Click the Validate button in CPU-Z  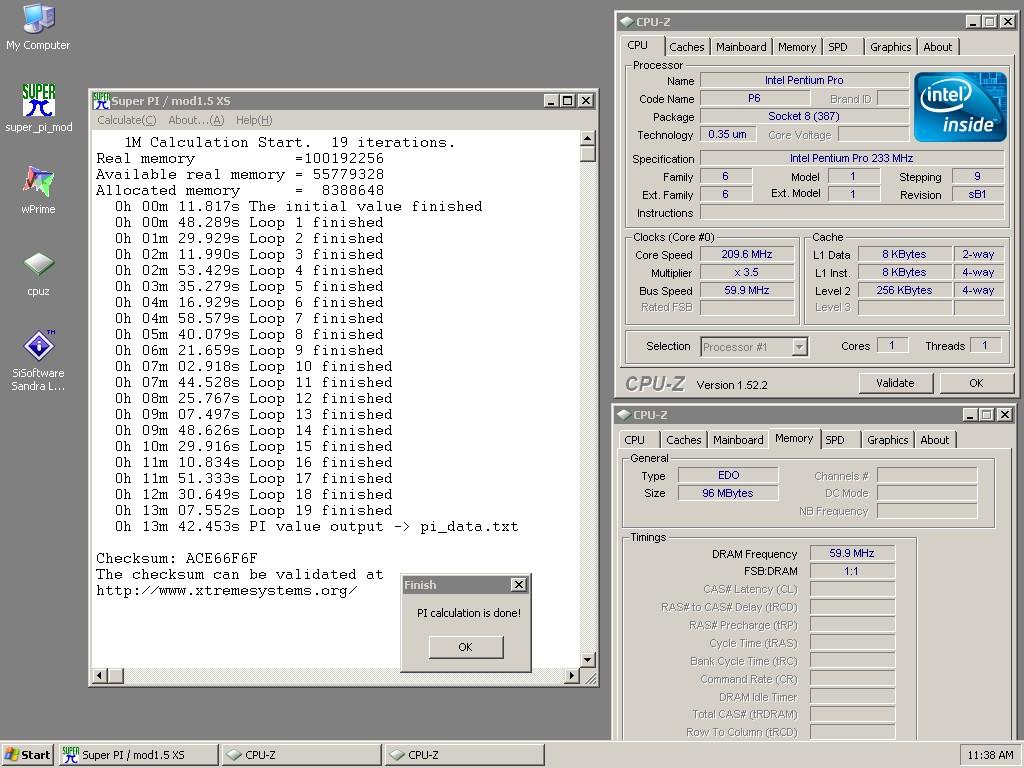coord(895,383)
